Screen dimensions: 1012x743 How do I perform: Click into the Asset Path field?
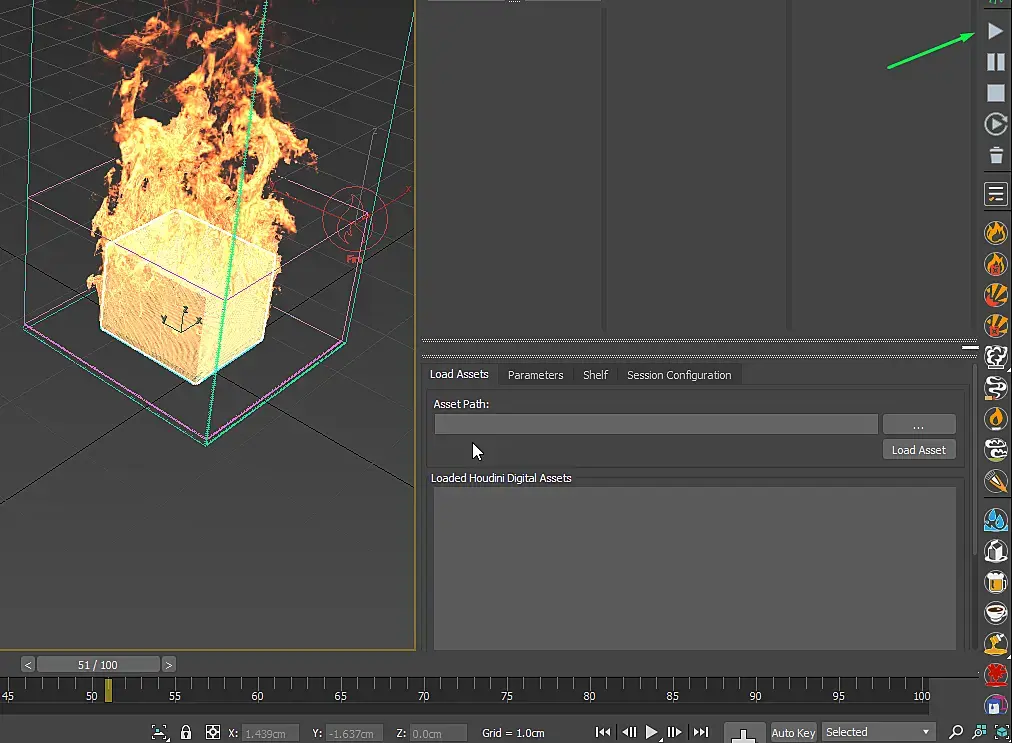click(656, 424)
